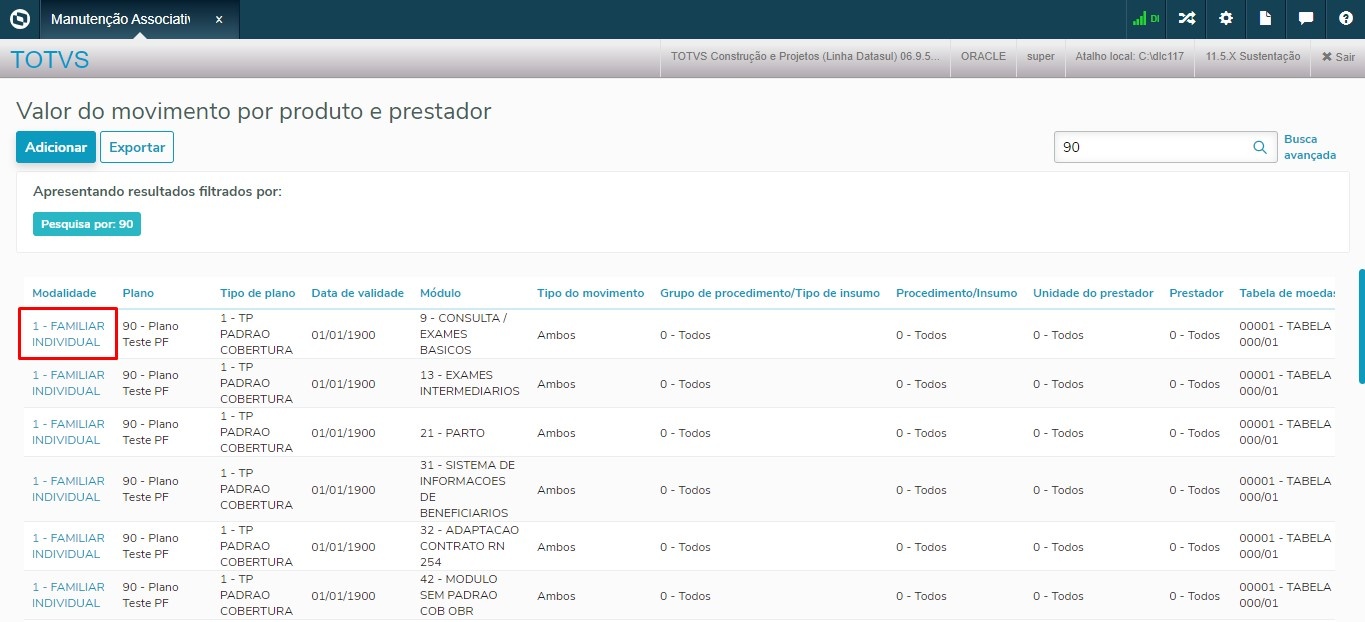Viewport: 1365px width, 622px height.
Task: Remove the Pesquisa por: 90 filter tag
Action: (x=87, y=225)
